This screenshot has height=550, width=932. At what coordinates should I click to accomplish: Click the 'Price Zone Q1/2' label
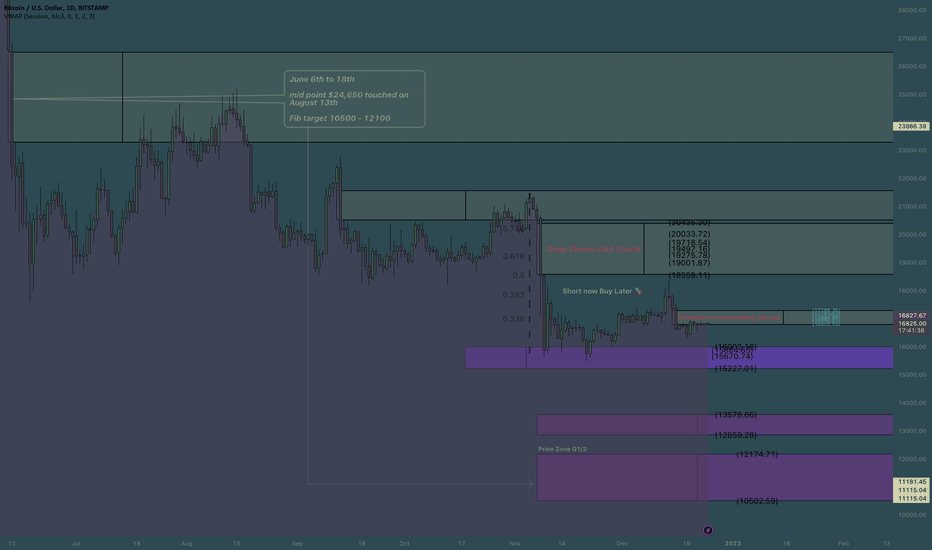(x=562, y=449)
